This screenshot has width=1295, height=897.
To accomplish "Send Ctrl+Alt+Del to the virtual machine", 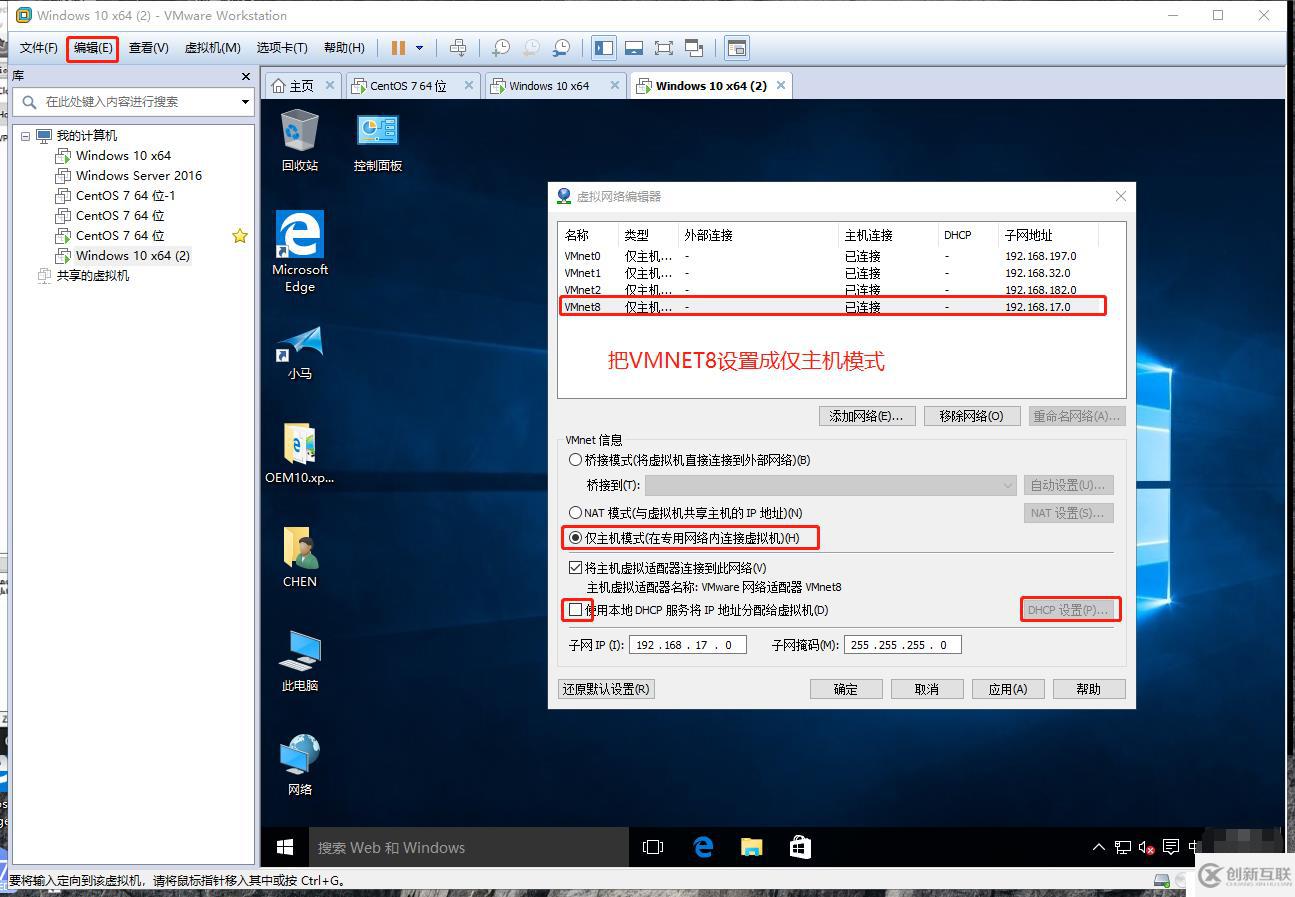I will point(458,48).
